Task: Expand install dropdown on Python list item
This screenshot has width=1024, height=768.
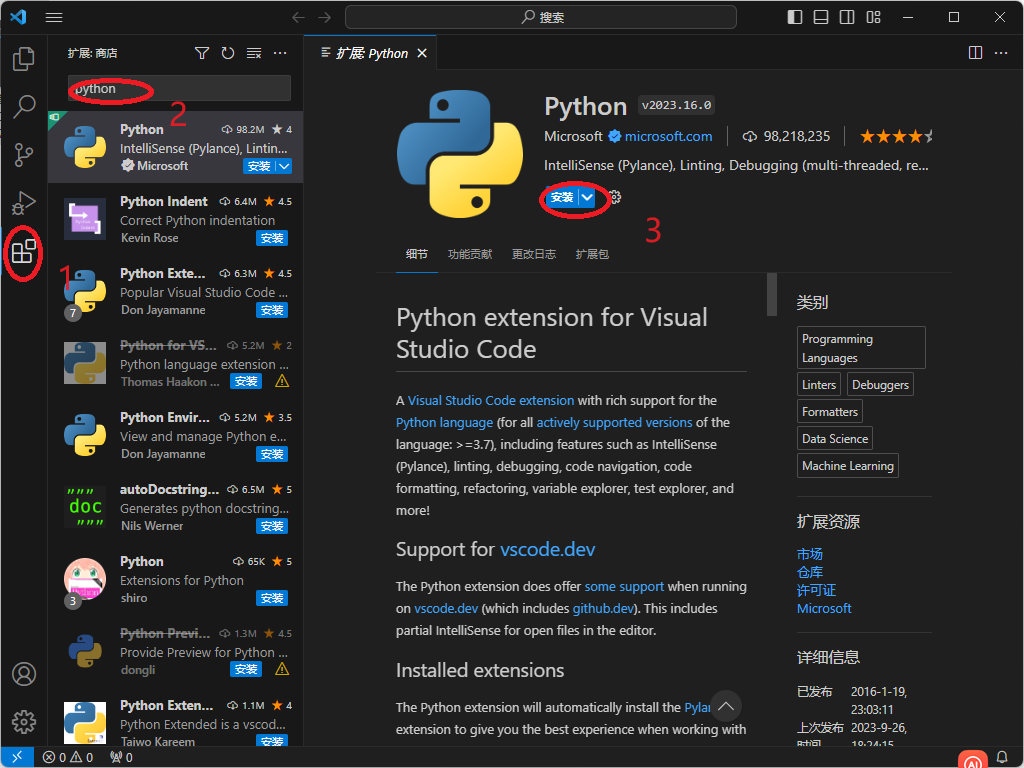Action: [x=284, y=166]
